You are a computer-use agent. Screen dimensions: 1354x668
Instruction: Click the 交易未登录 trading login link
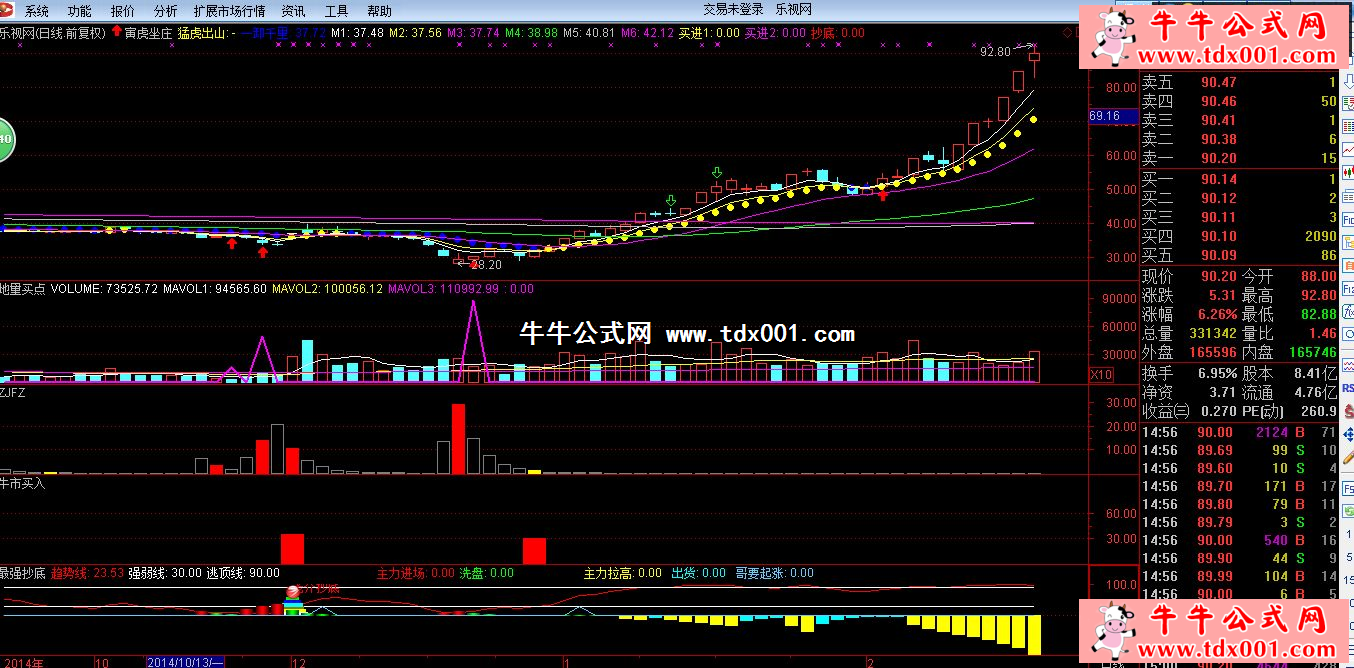pos(733,9)
